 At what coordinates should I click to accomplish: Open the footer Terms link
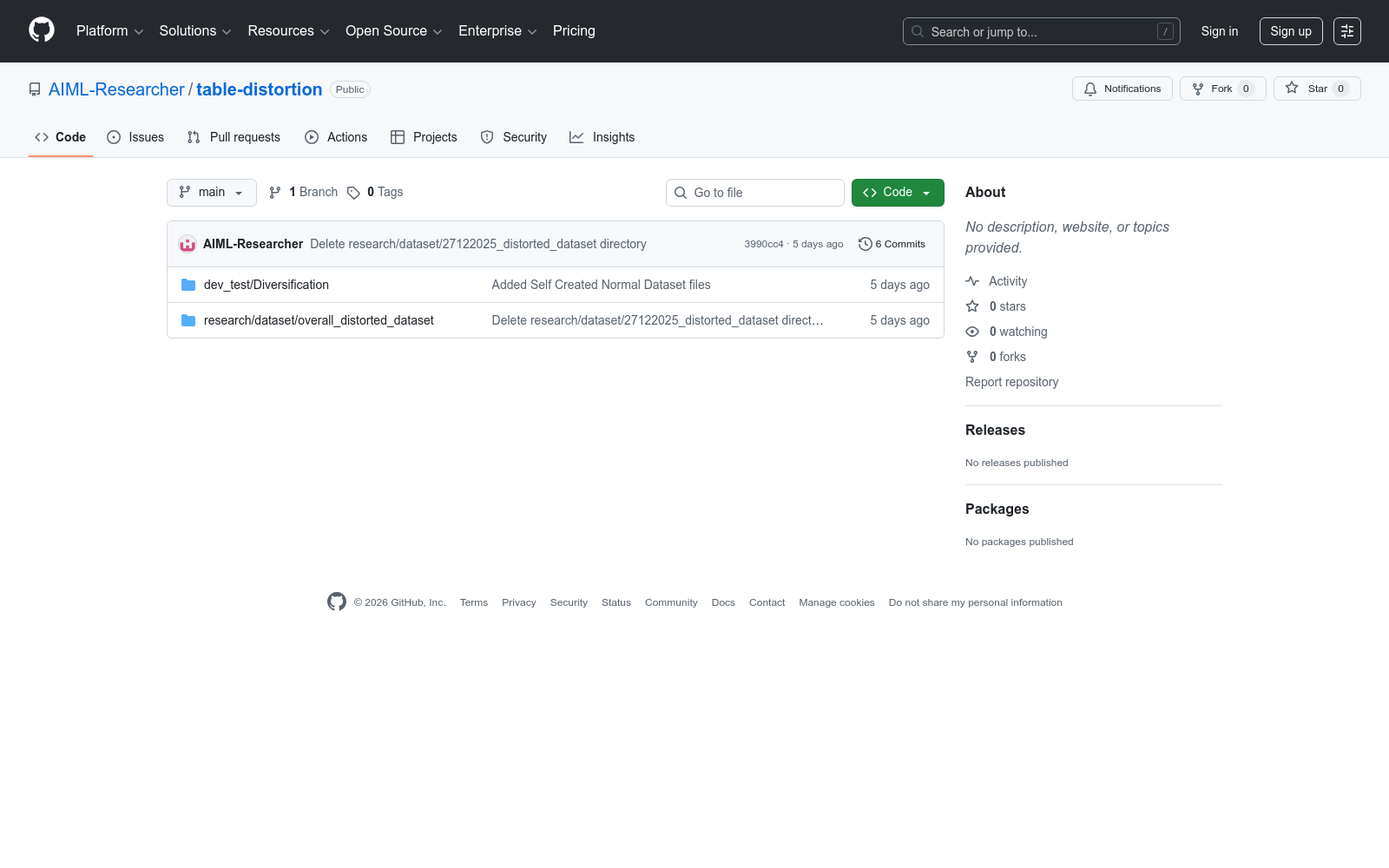[x=474, y=602]
